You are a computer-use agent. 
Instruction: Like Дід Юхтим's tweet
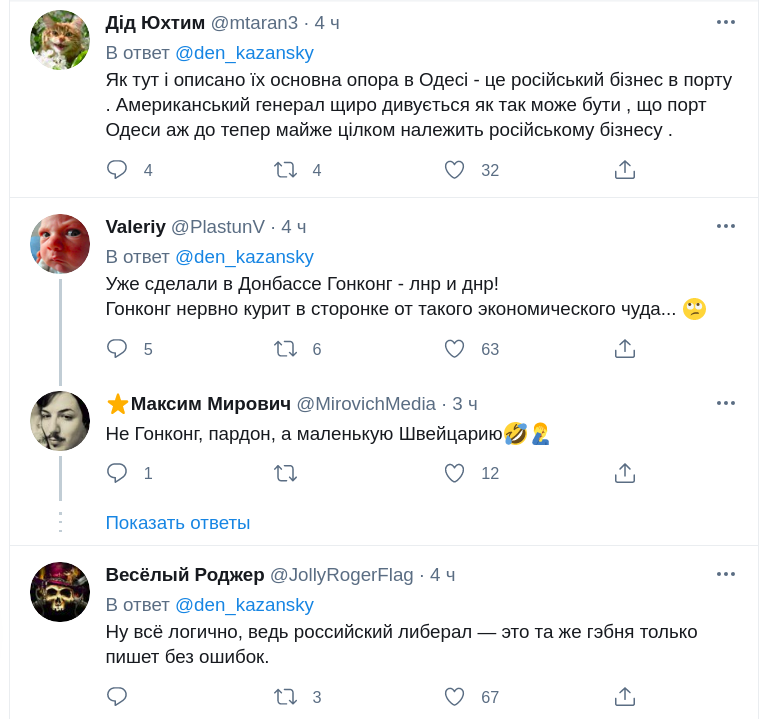(x=455, y=170)
